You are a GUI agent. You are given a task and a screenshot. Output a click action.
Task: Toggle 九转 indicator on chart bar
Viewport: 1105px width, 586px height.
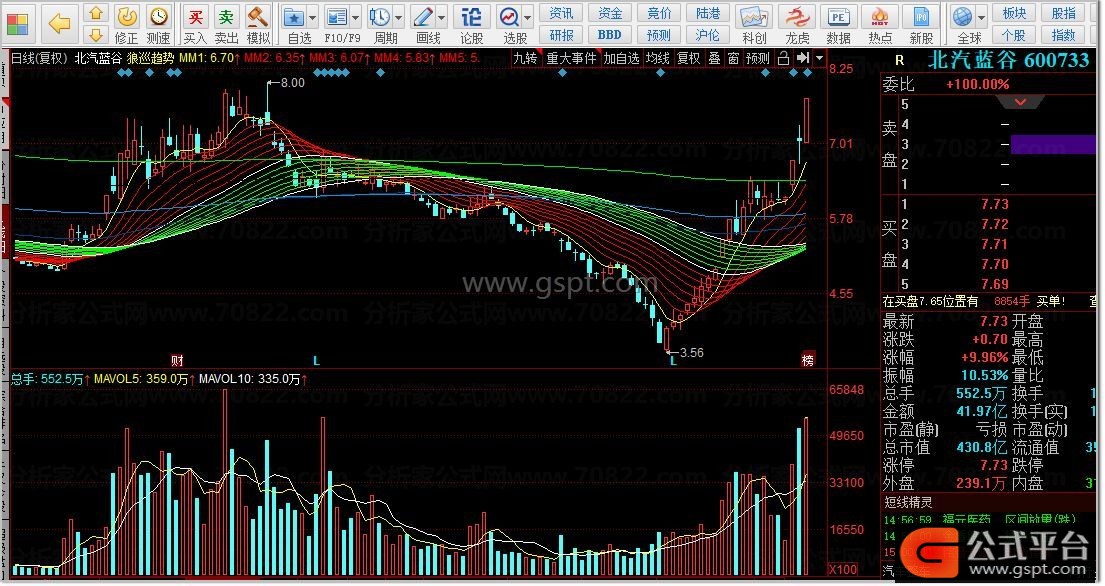point(525,58)
